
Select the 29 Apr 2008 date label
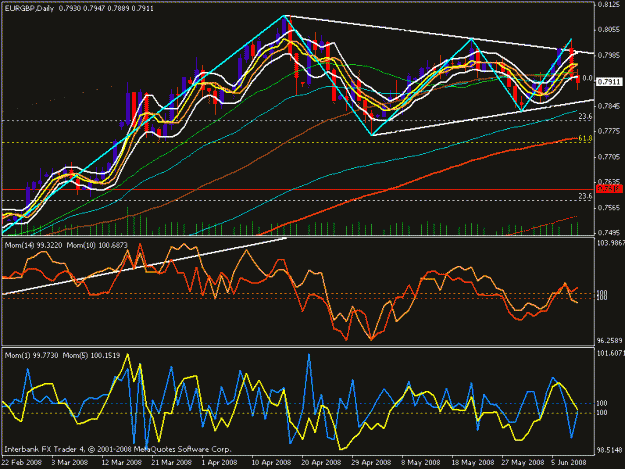(x=371, y=462)
